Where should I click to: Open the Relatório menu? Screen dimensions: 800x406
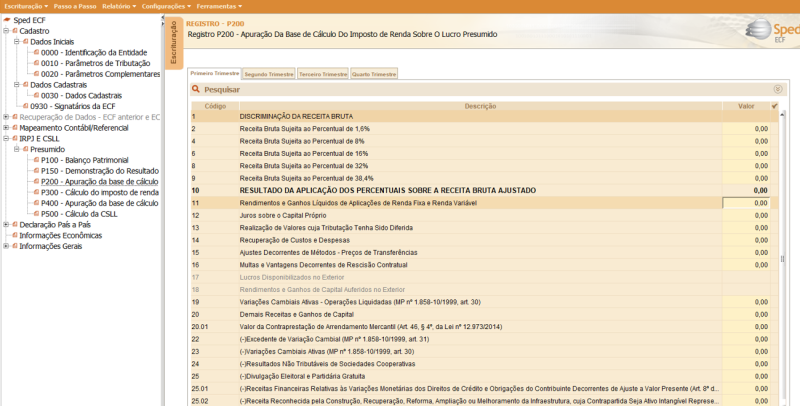click(119, 6)
